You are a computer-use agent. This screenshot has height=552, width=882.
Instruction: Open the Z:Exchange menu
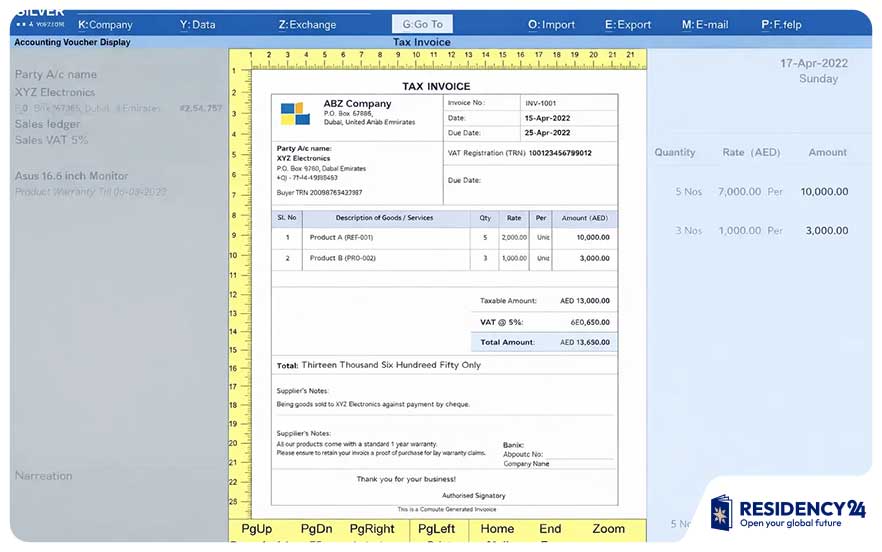point(307,25)
